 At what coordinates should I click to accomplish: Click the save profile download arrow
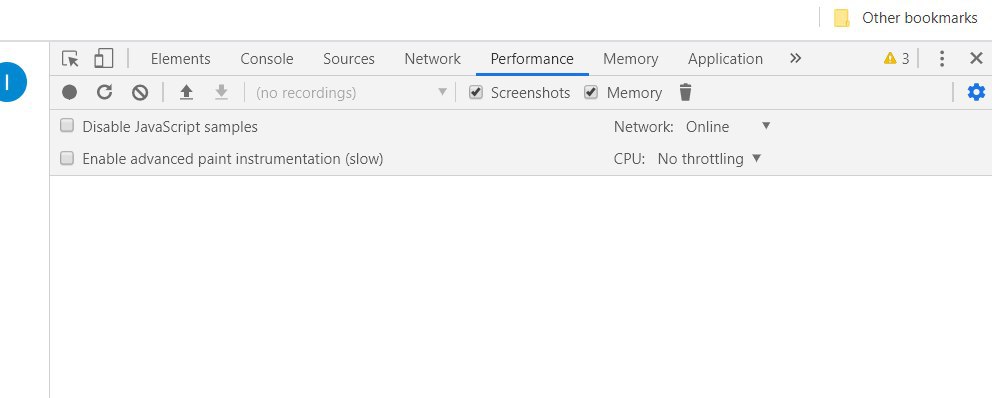point(221,93)
